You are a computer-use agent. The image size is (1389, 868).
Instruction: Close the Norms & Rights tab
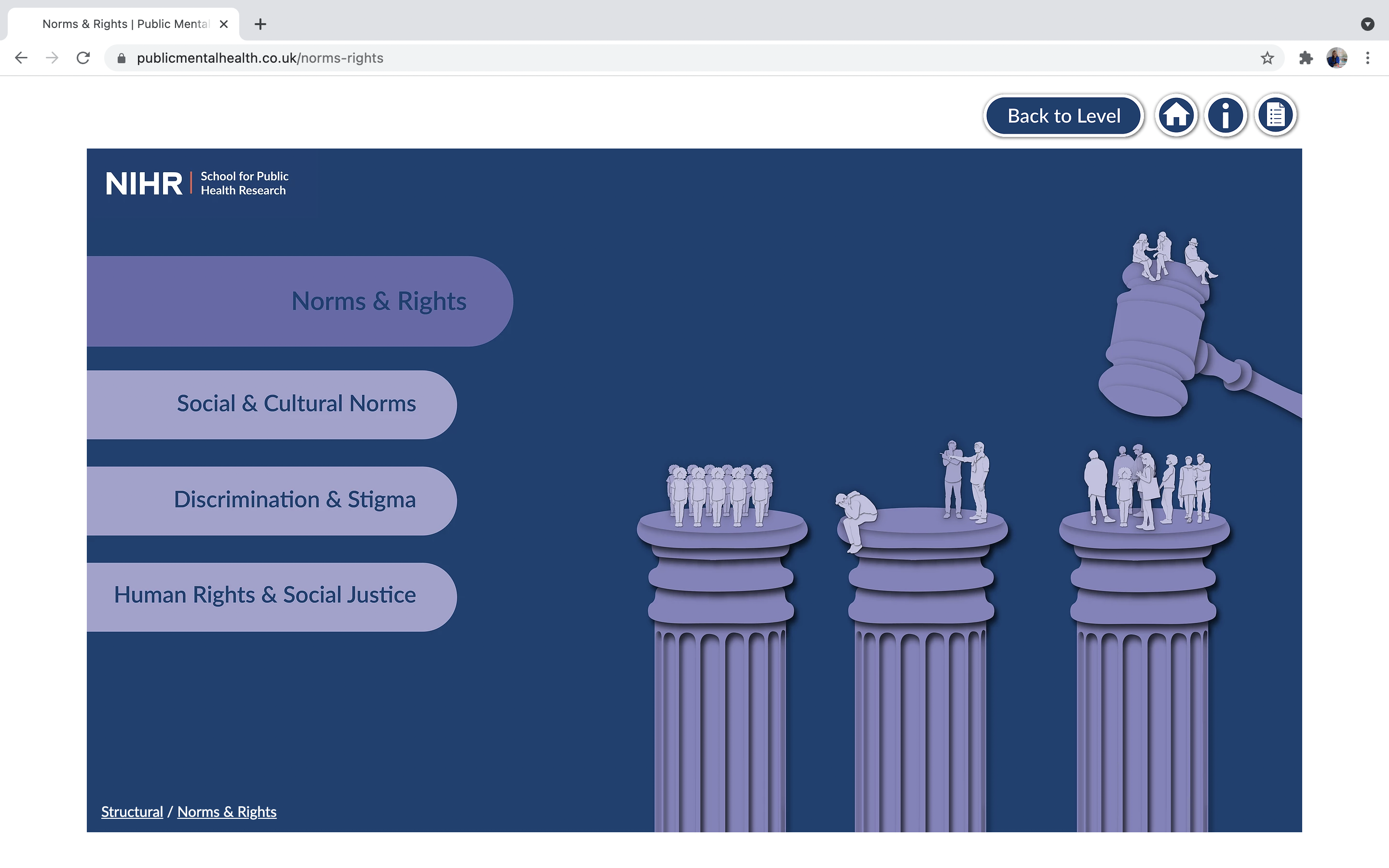224,24
